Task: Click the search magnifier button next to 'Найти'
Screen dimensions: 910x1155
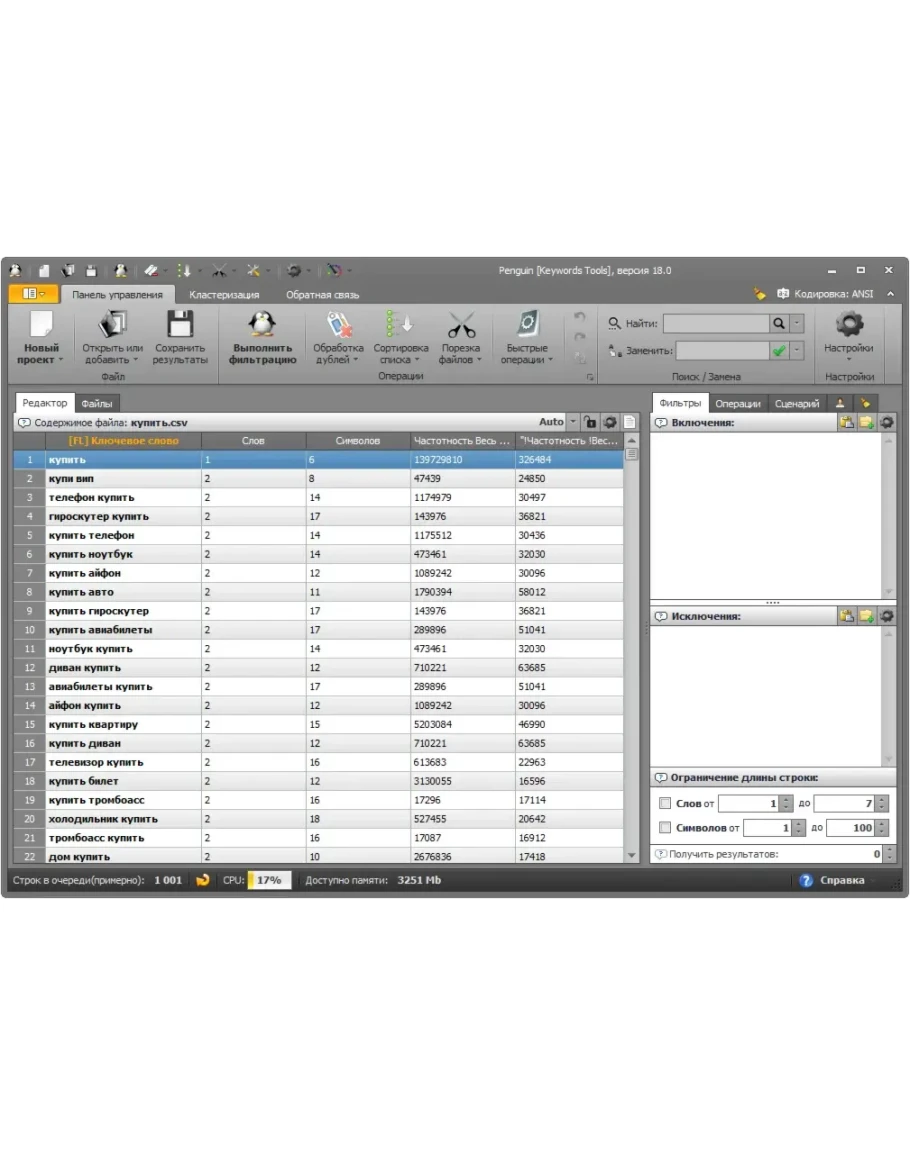Action: click(778, 324)
